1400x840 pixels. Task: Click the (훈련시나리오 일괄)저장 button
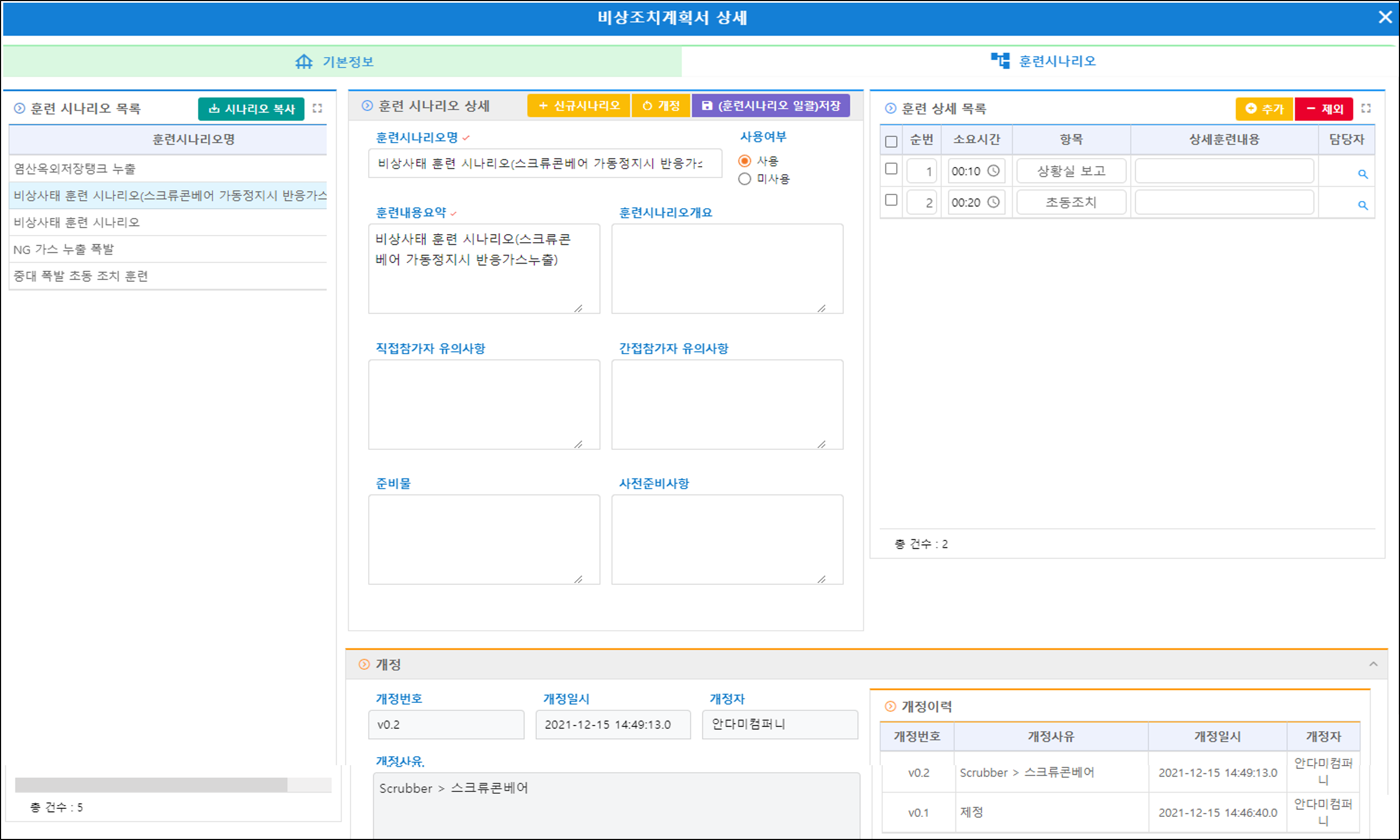coord(770,106)
